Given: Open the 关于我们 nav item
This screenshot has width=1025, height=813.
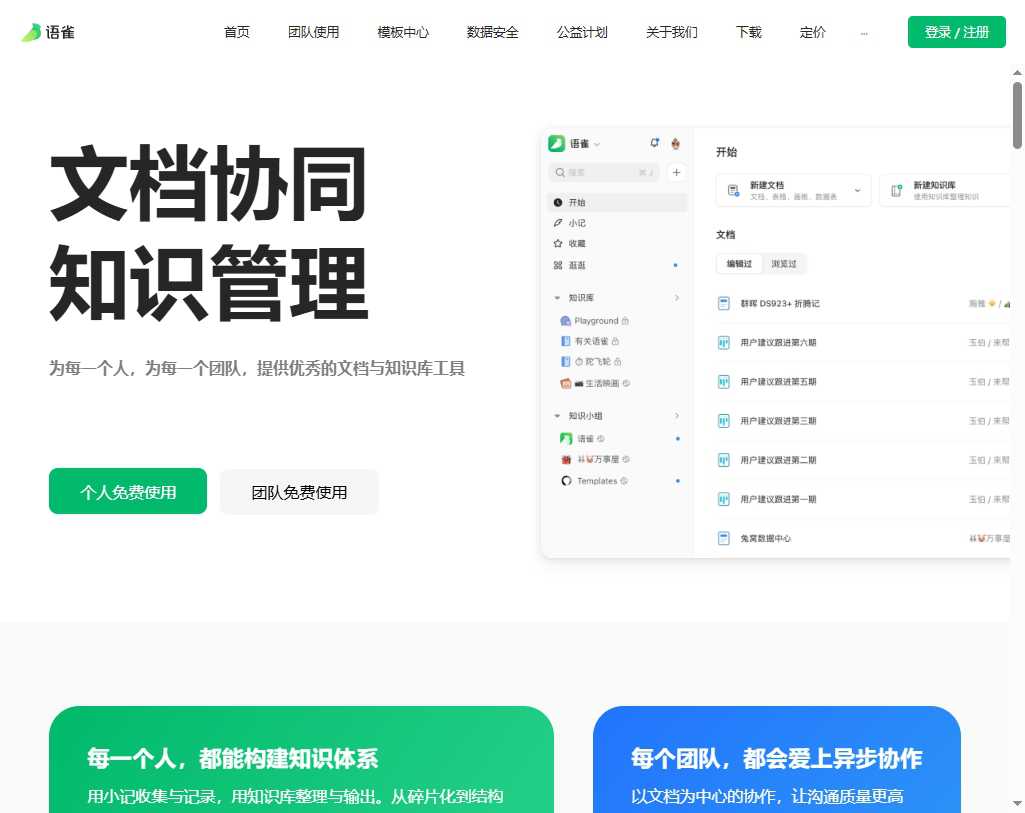Looking at the screenshot, I should [672, 32].
